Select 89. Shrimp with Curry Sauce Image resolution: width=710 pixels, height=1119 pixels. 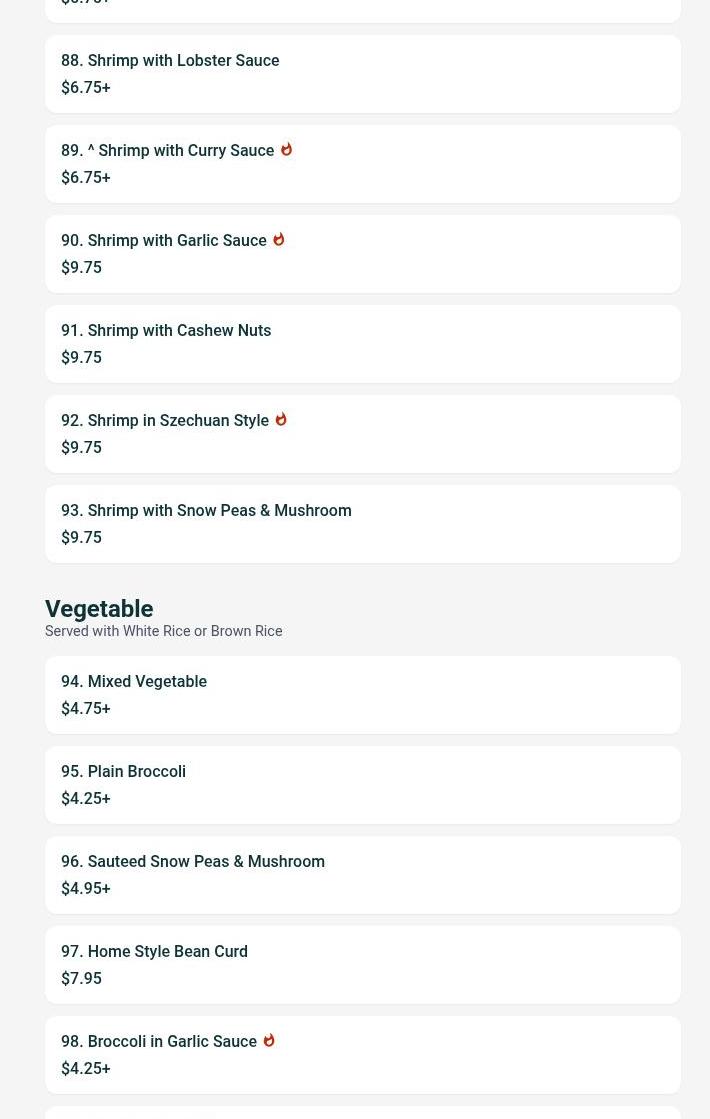[362, 164]
